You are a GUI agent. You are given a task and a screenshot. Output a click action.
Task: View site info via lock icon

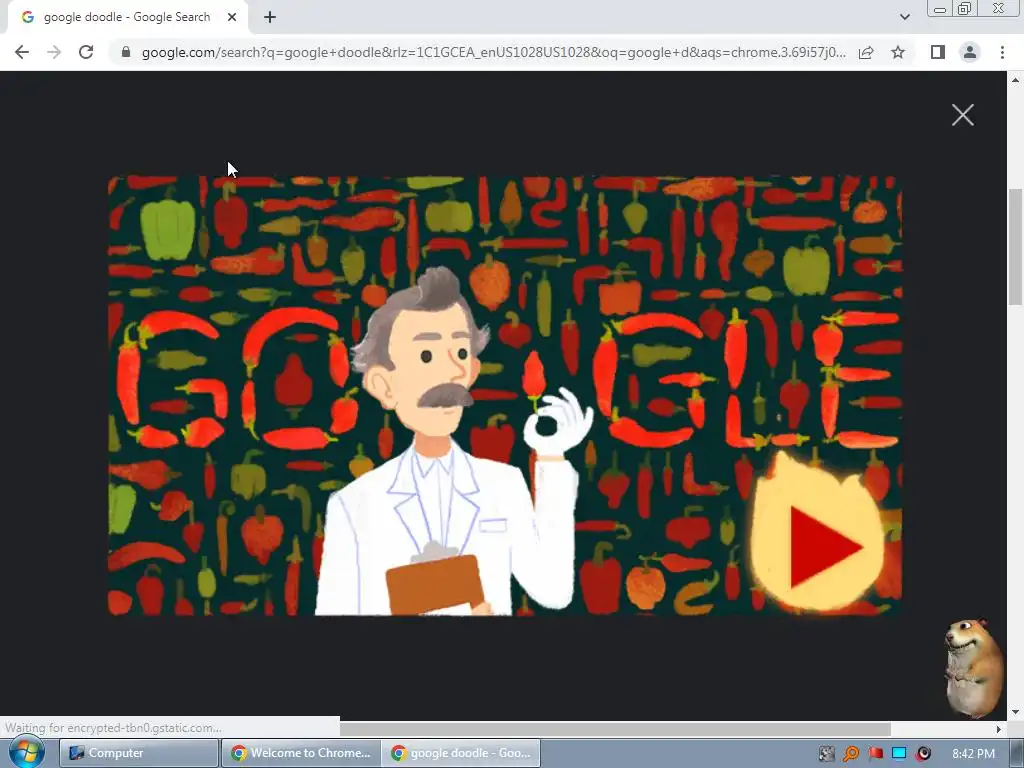tap(126, 52)
